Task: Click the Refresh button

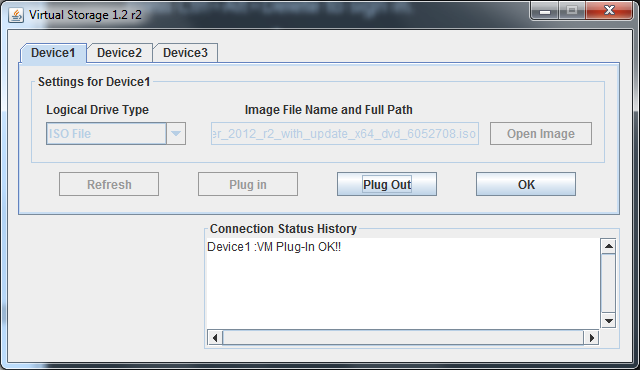Action: click(x=109, y=184)
